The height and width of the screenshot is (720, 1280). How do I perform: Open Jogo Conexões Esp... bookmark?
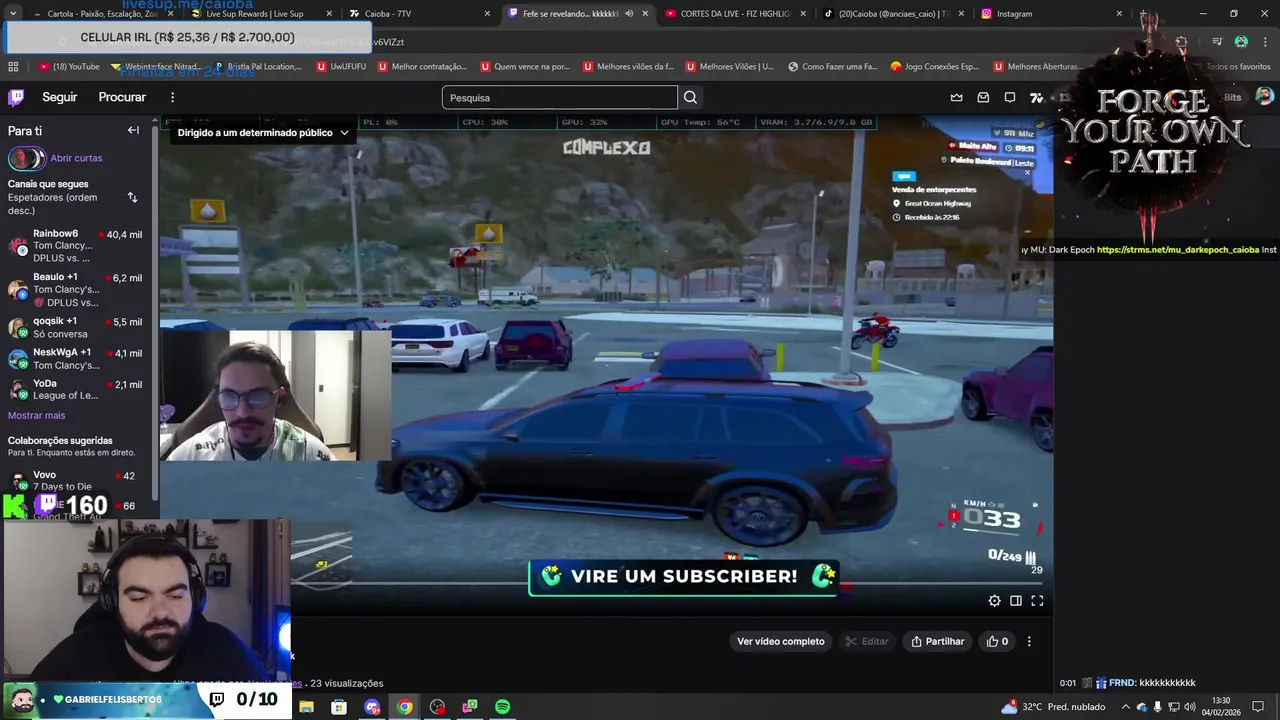click(x=935, y=66)
